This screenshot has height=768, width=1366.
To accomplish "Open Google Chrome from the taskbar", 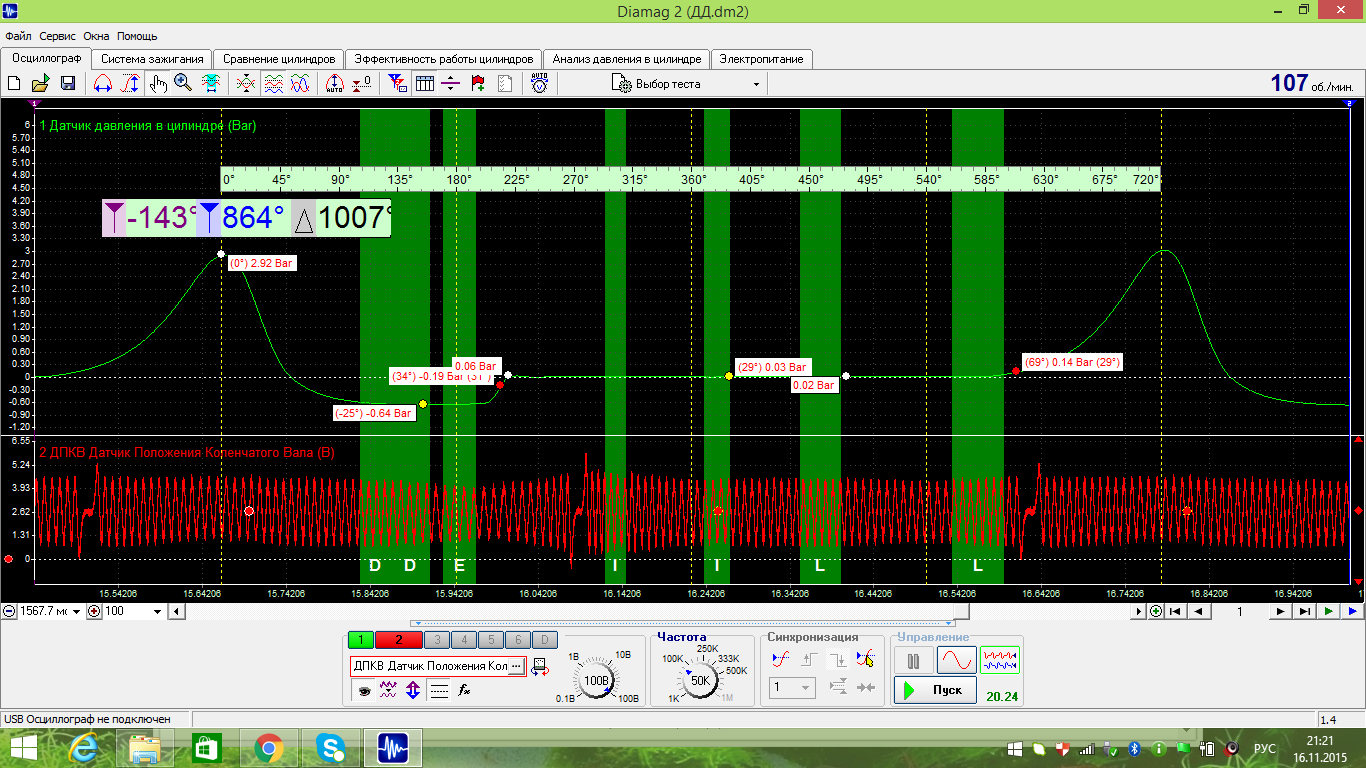I will tap(268, 748).
